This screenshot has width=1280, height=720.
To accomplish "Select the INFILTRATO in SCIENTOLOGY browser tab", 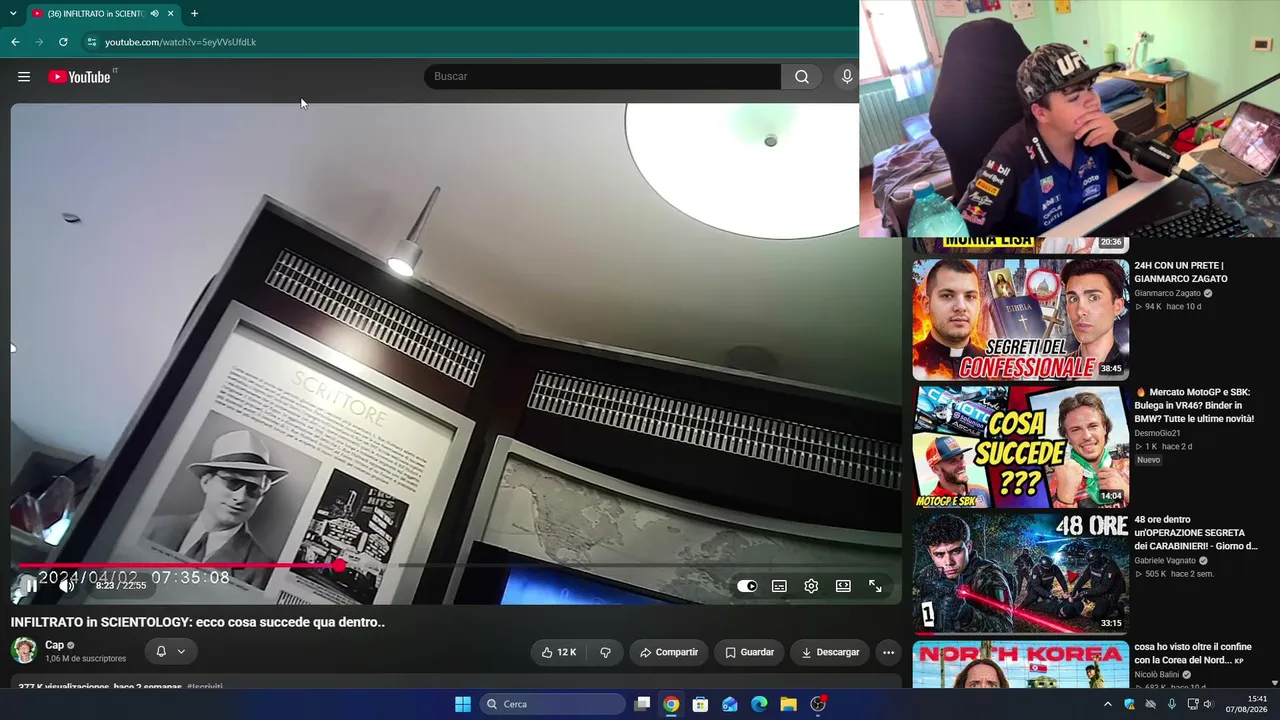I will coord(102,13).
